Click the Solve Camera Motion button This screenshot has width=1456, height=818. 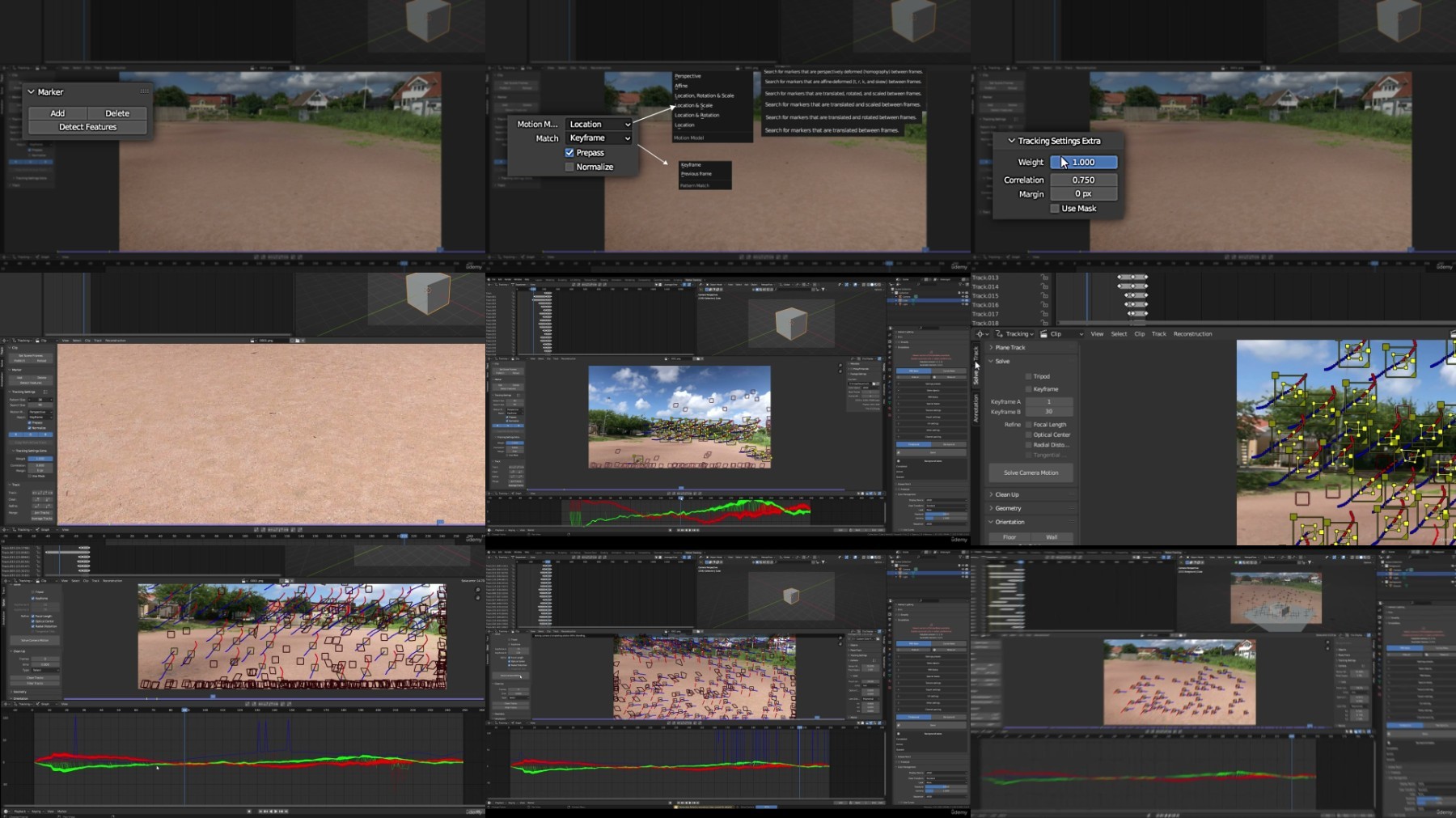coord(1031,473)
